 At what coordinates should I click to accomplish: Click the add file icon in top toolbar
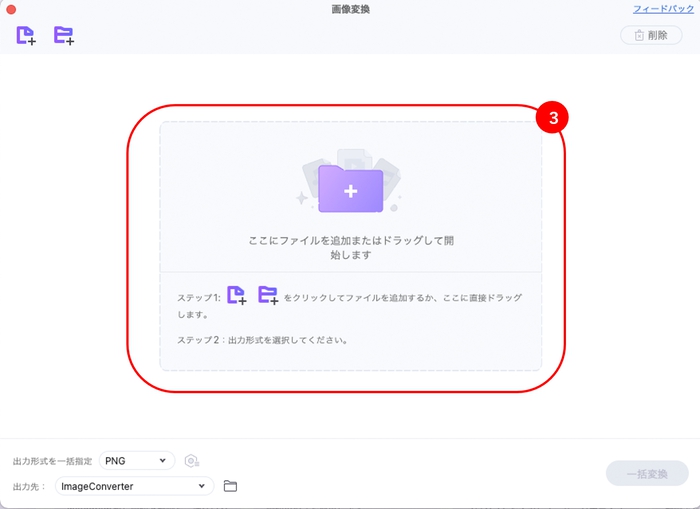point(26,35)
